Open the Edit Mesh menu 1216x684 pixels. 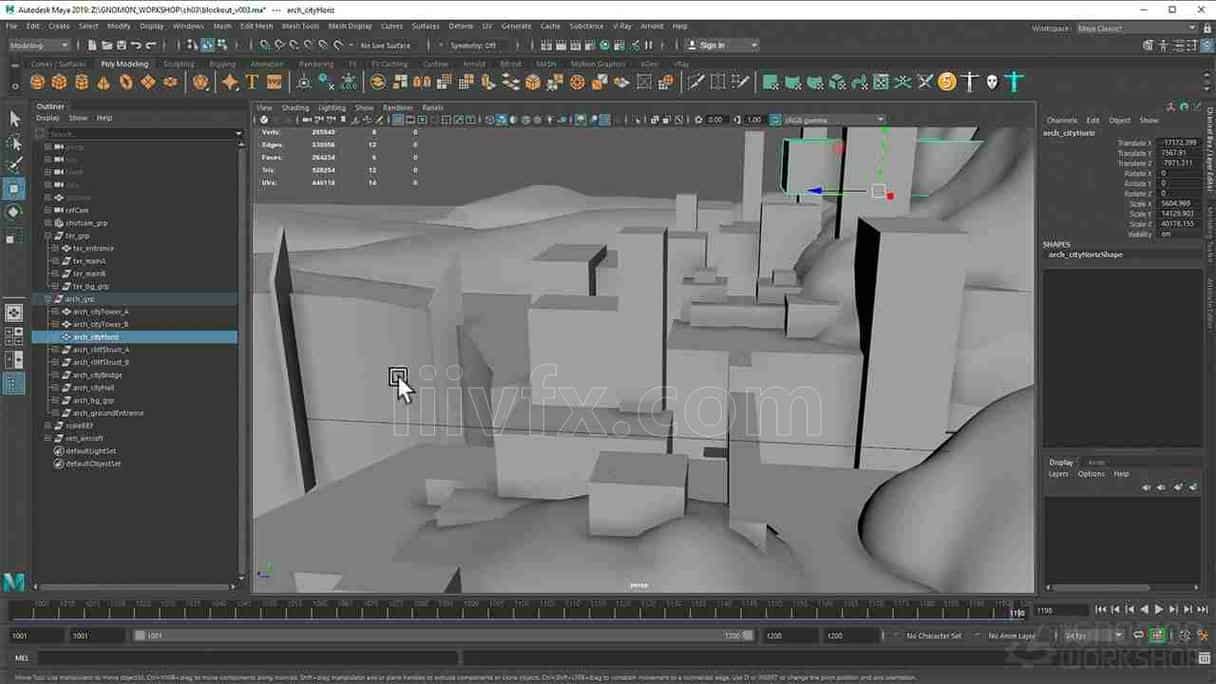pos(256,26)
